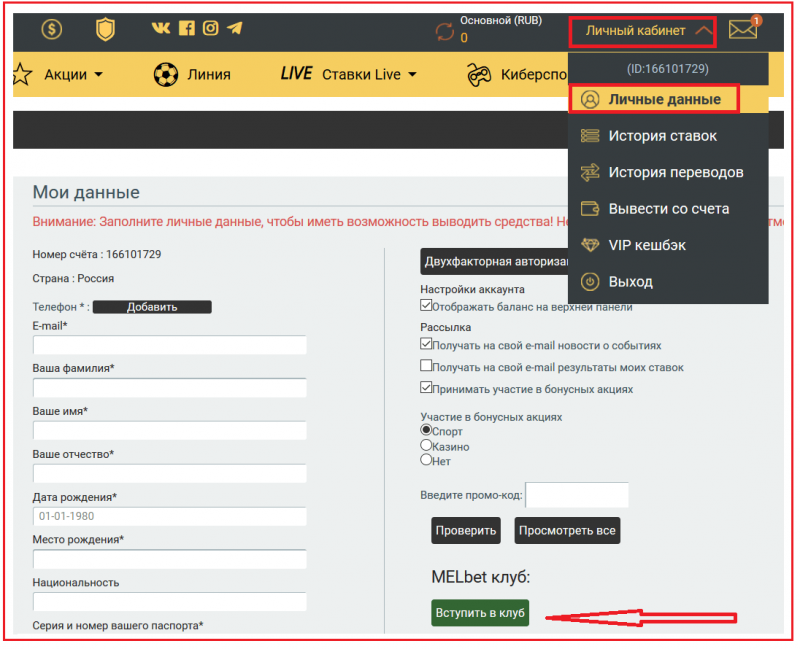The width and height of the screenshot is (800, 649).
Task: Check 'Получать на свой e-mail результаты моих ставок'
Action: [x=426, y=365]
